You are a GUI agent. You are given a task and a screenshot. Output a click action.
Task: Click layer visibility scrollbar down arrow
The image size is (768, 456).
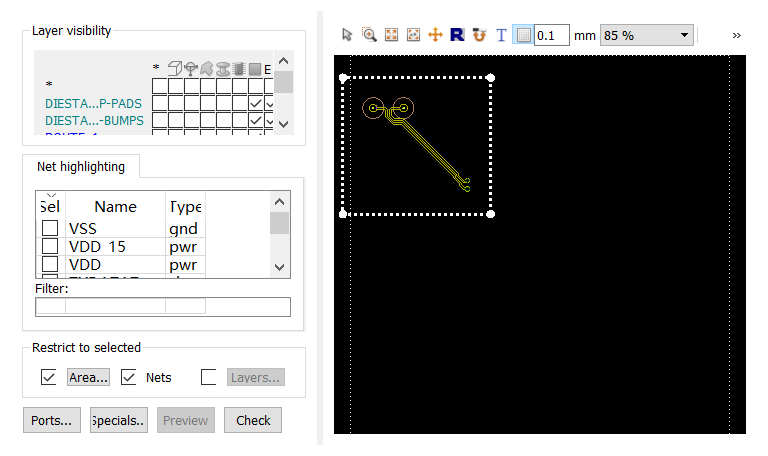(x=283, y=124)
